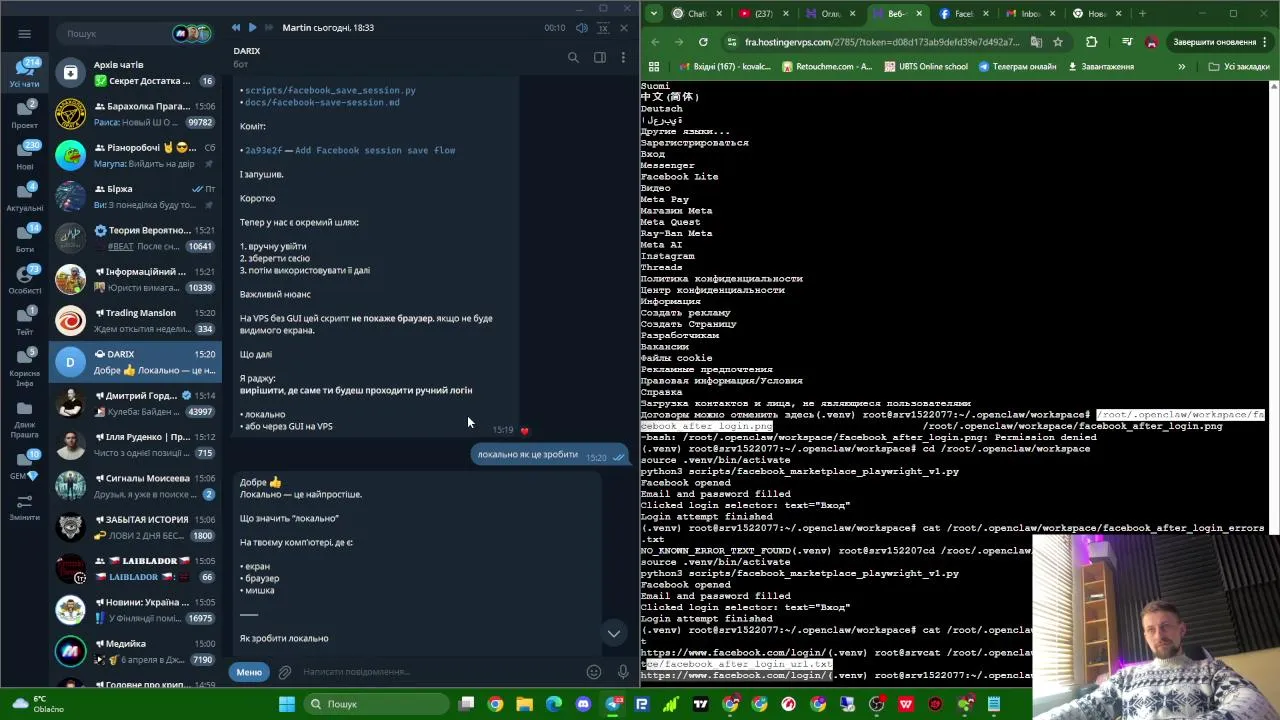
Task: Open the 'Корисна Інфа' folder
Action: coord(24,367)
